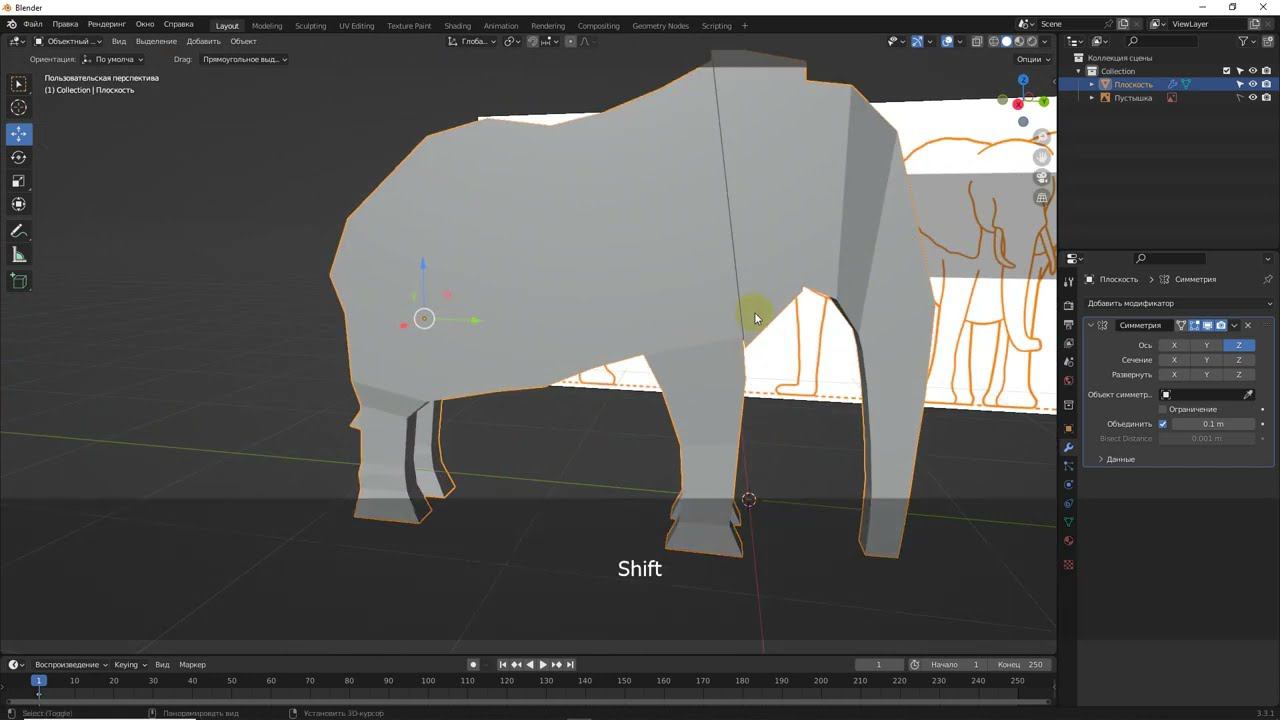Click the current frame number field
Image resolution: width=1280 pixels, height=720 pixels.
pos(879,665)
